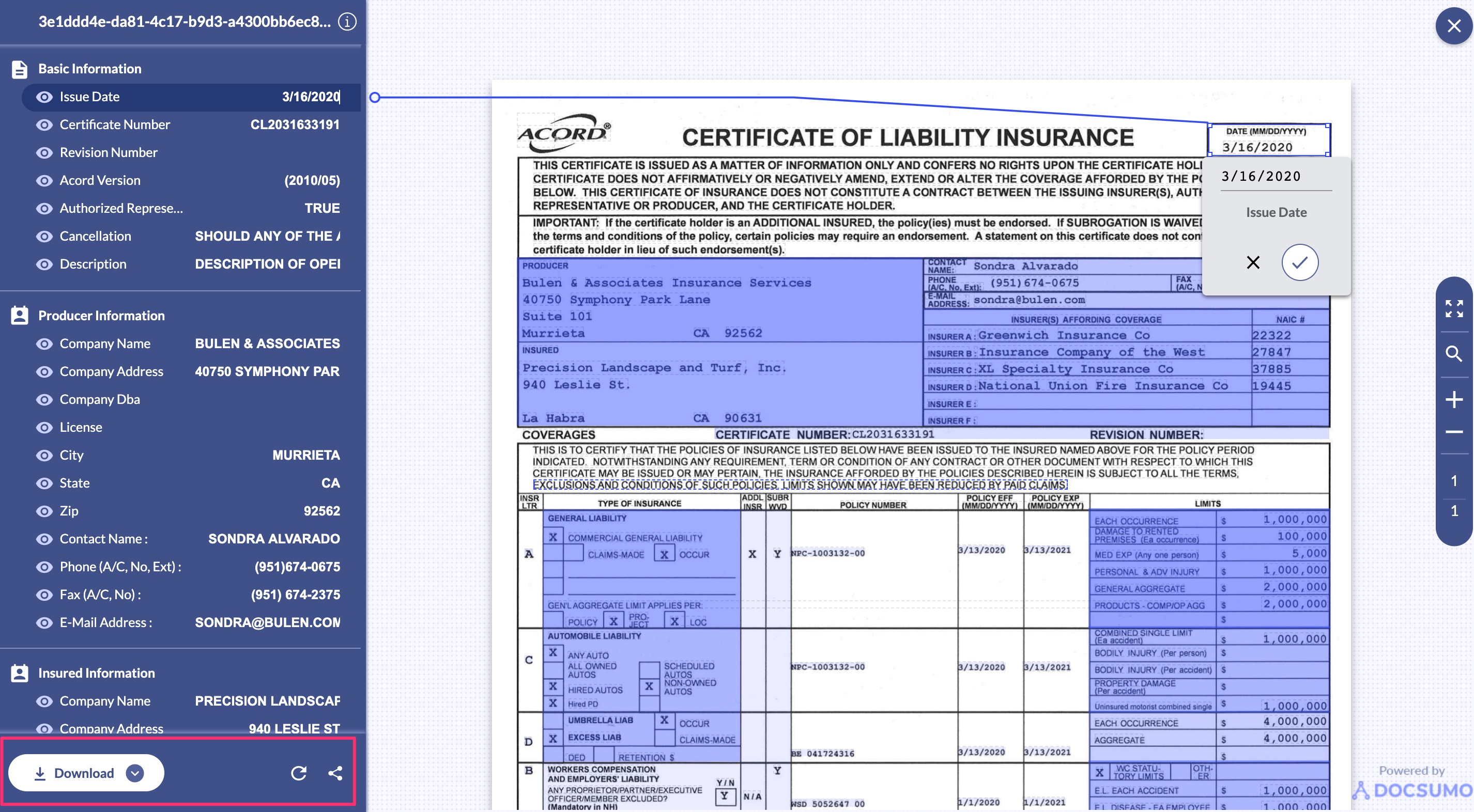The height and width of the screenshot is (812, 1474).
Task: Open the Download dropdown arrow
Action: [135, 773]
